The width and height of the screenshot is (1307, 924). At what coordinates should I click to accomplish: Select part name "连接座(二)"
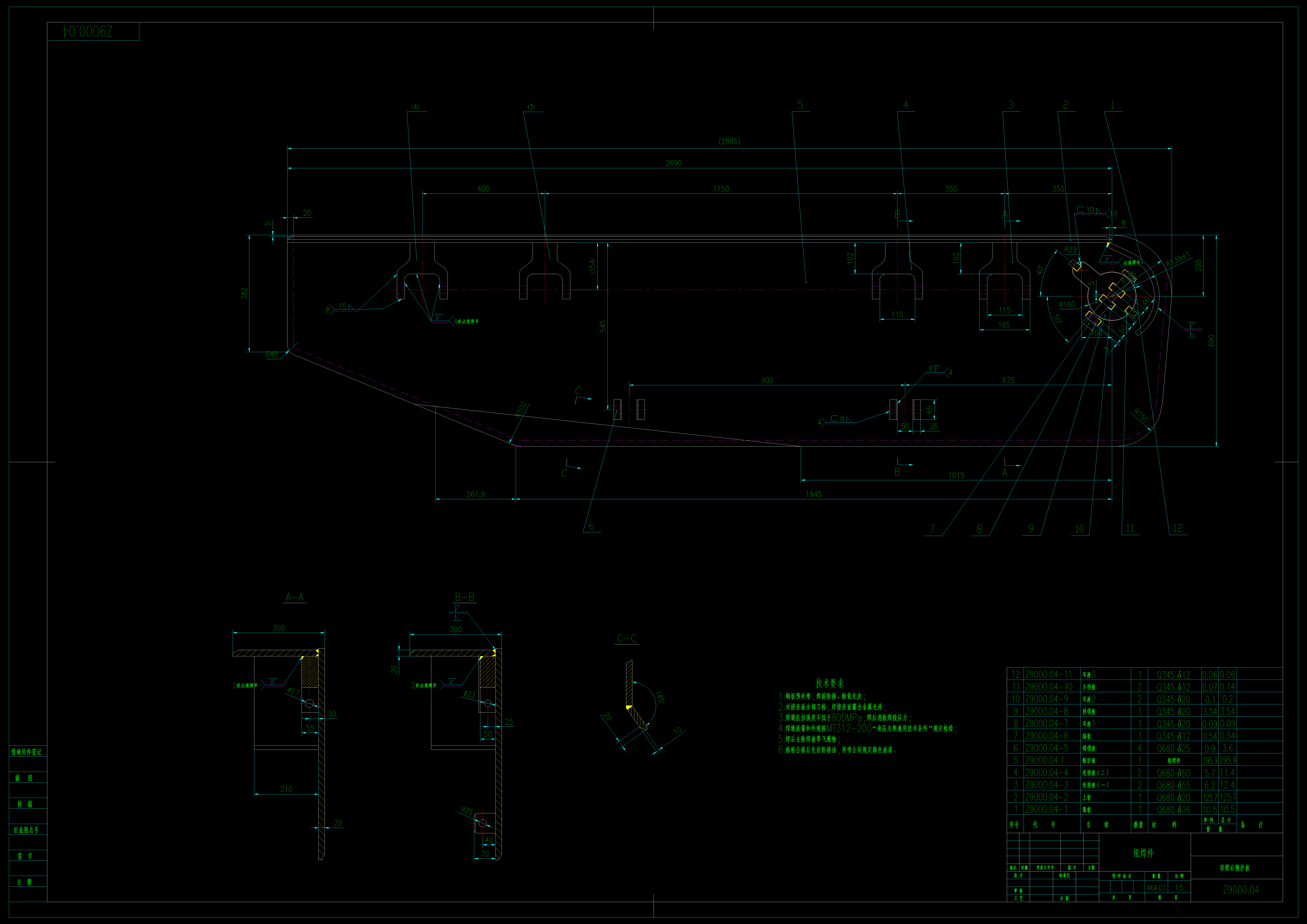click(1095, 773)
